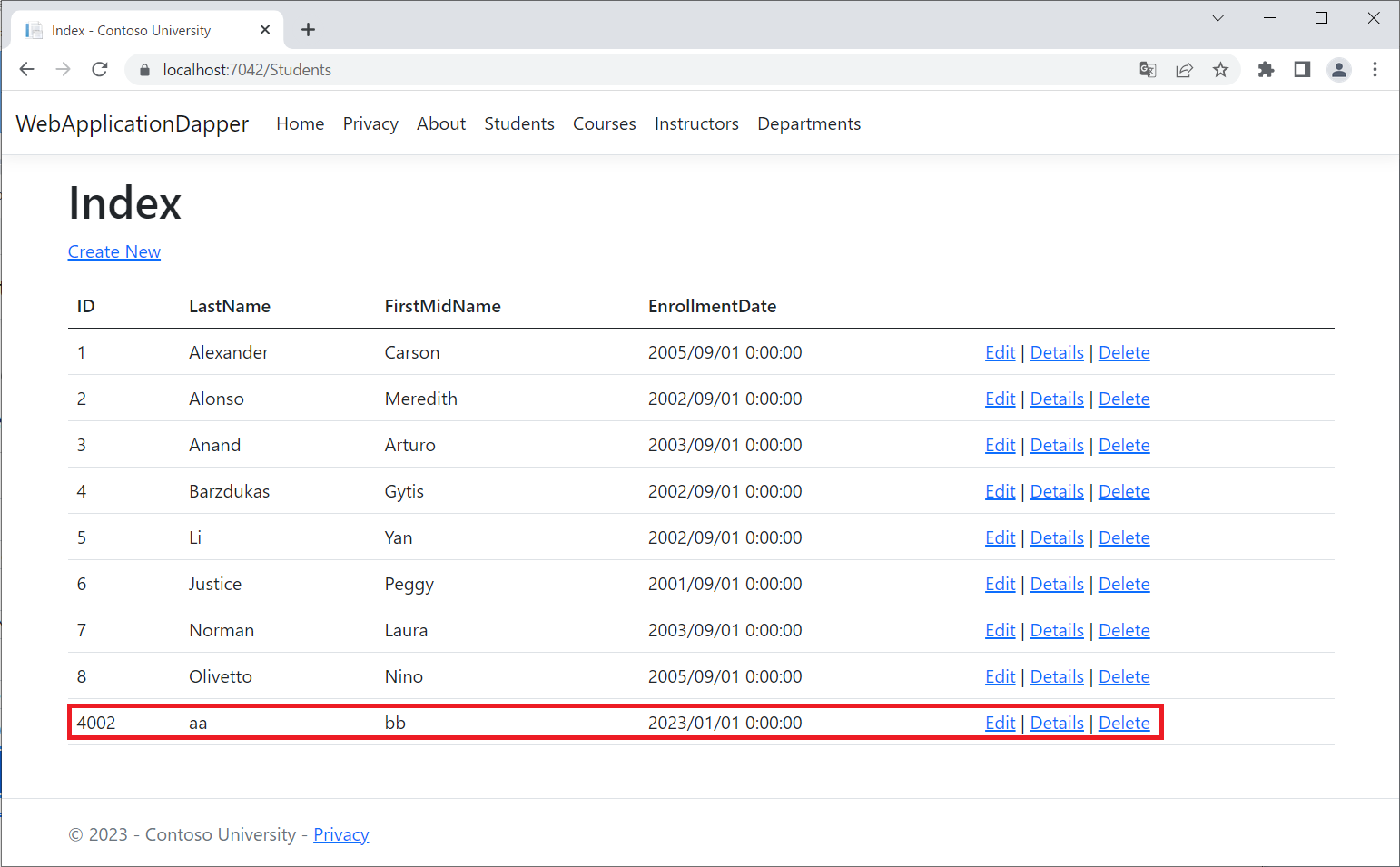Go to the Courses nav item
1400x867 pixels.
(x=604, y=123)
